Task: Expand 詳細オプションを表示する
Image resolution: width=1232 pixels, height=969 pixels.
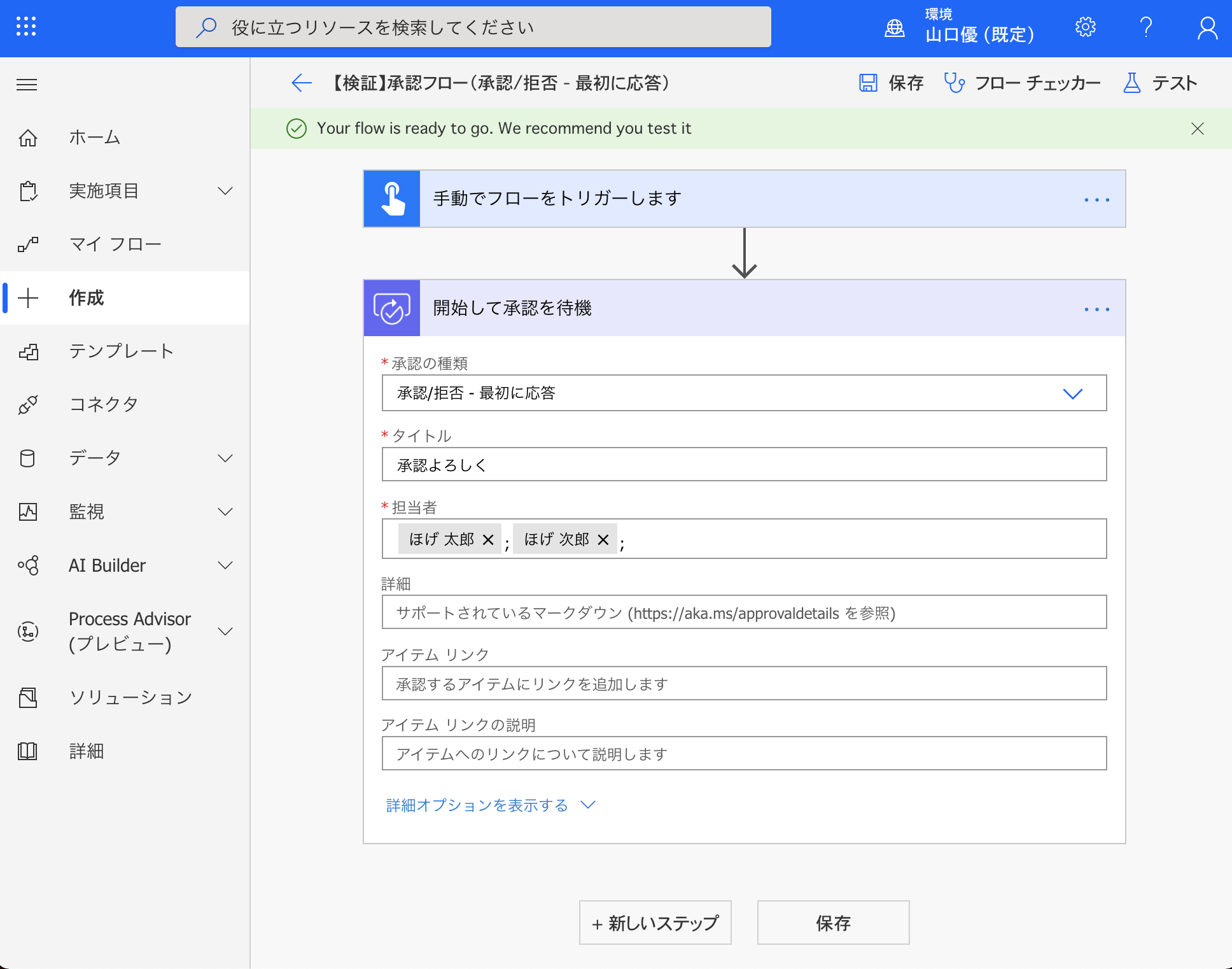Action: point(479,805)
